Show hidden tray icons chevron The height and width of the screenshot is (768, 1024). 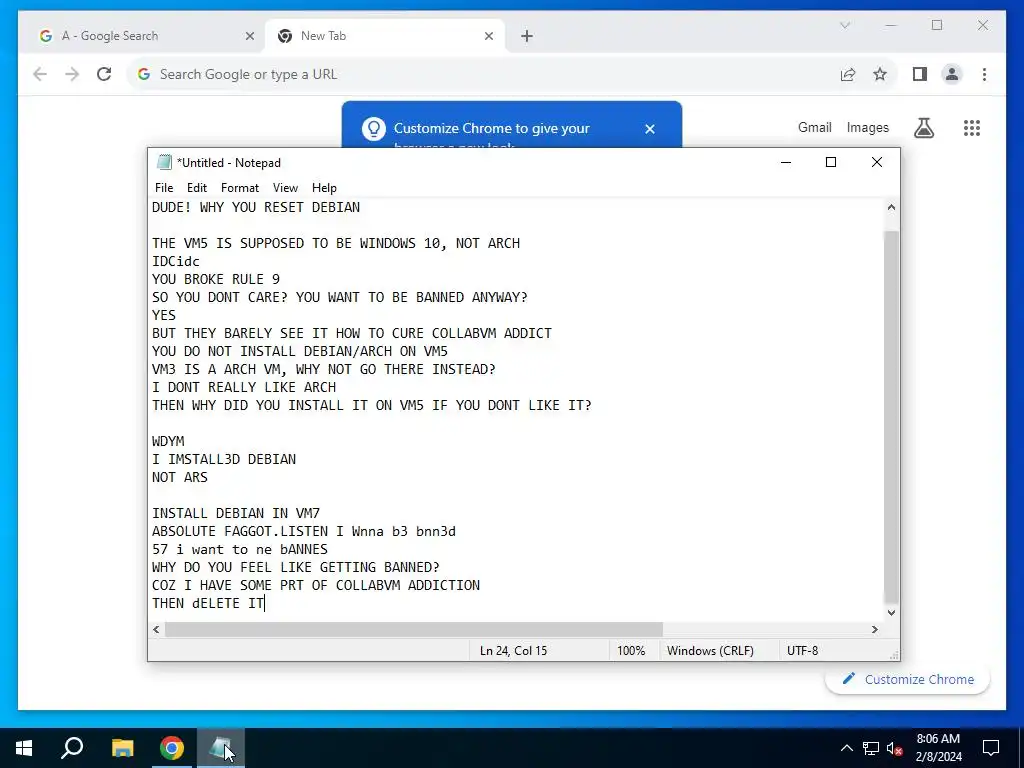[846, 748]
